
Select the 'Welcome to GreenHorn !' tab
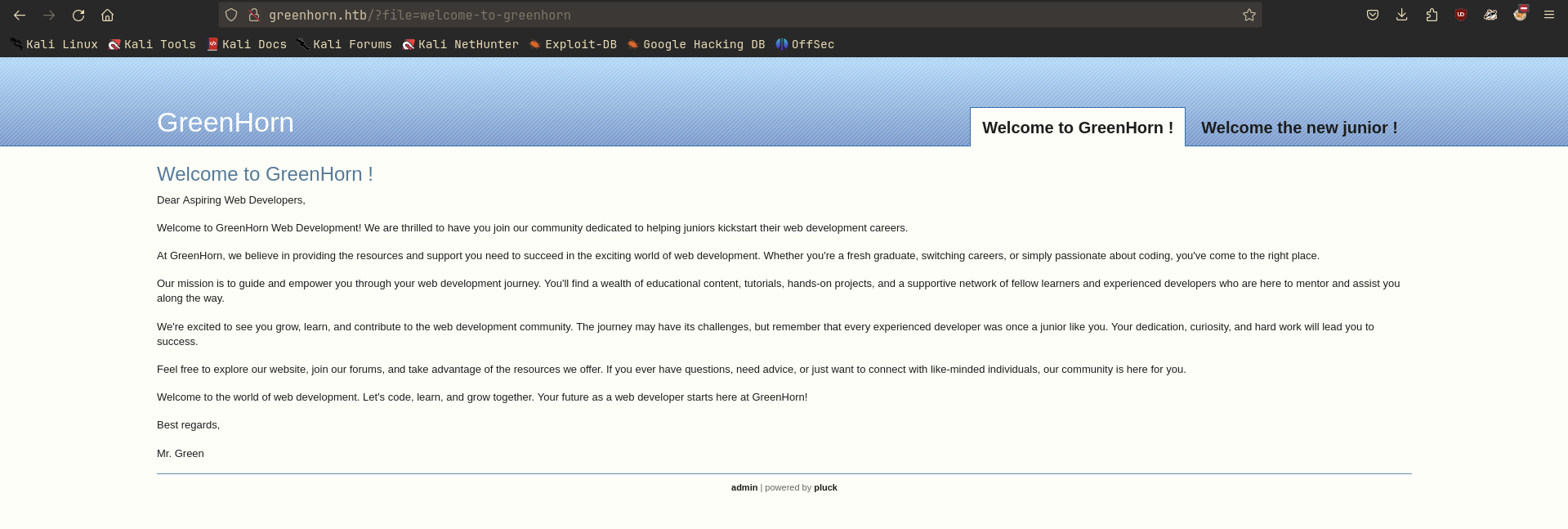coord(1077,128)
